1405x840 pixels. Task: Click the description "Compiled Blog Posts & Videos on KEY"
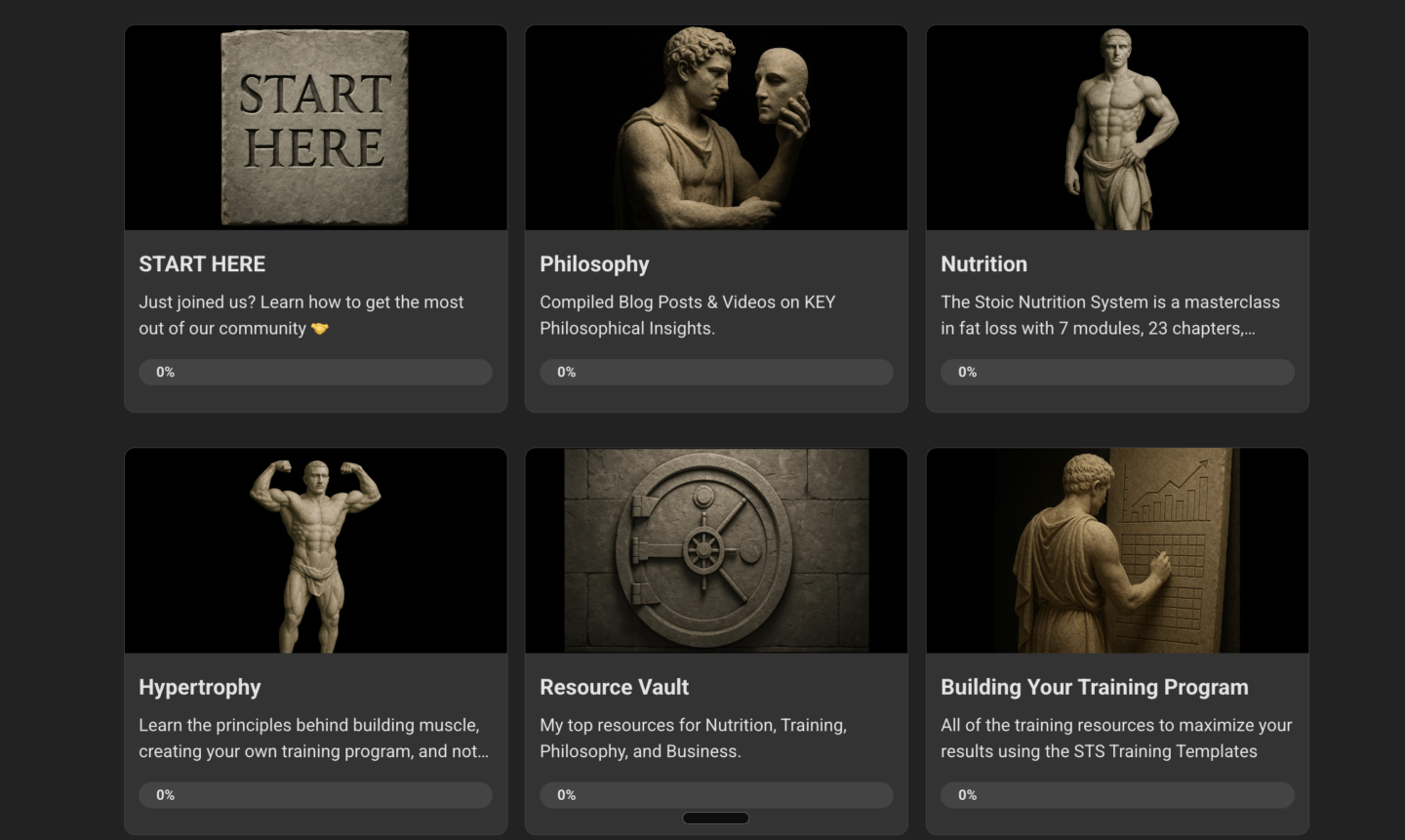688,302
